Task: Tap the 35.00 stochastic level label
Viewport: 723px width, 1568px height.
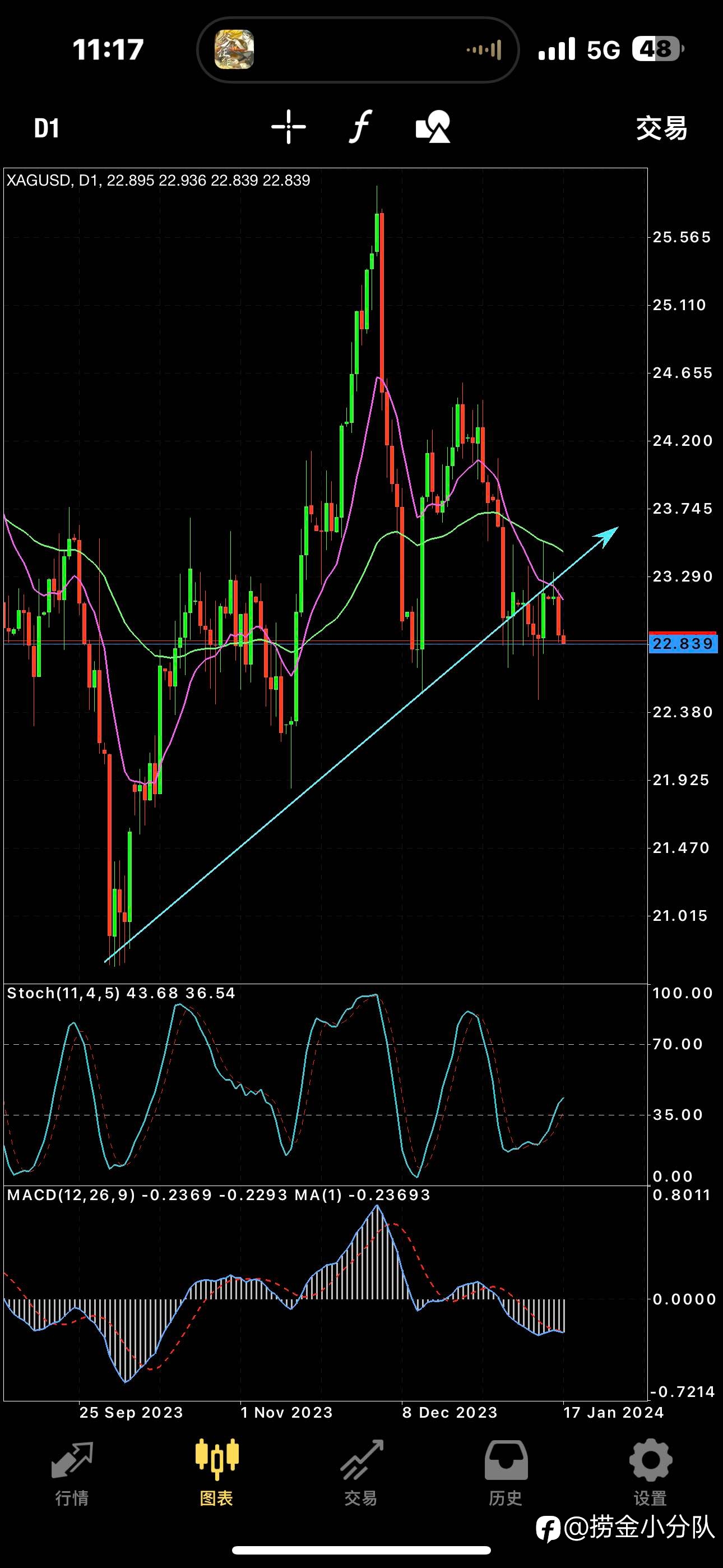Action: point(678,1114)
